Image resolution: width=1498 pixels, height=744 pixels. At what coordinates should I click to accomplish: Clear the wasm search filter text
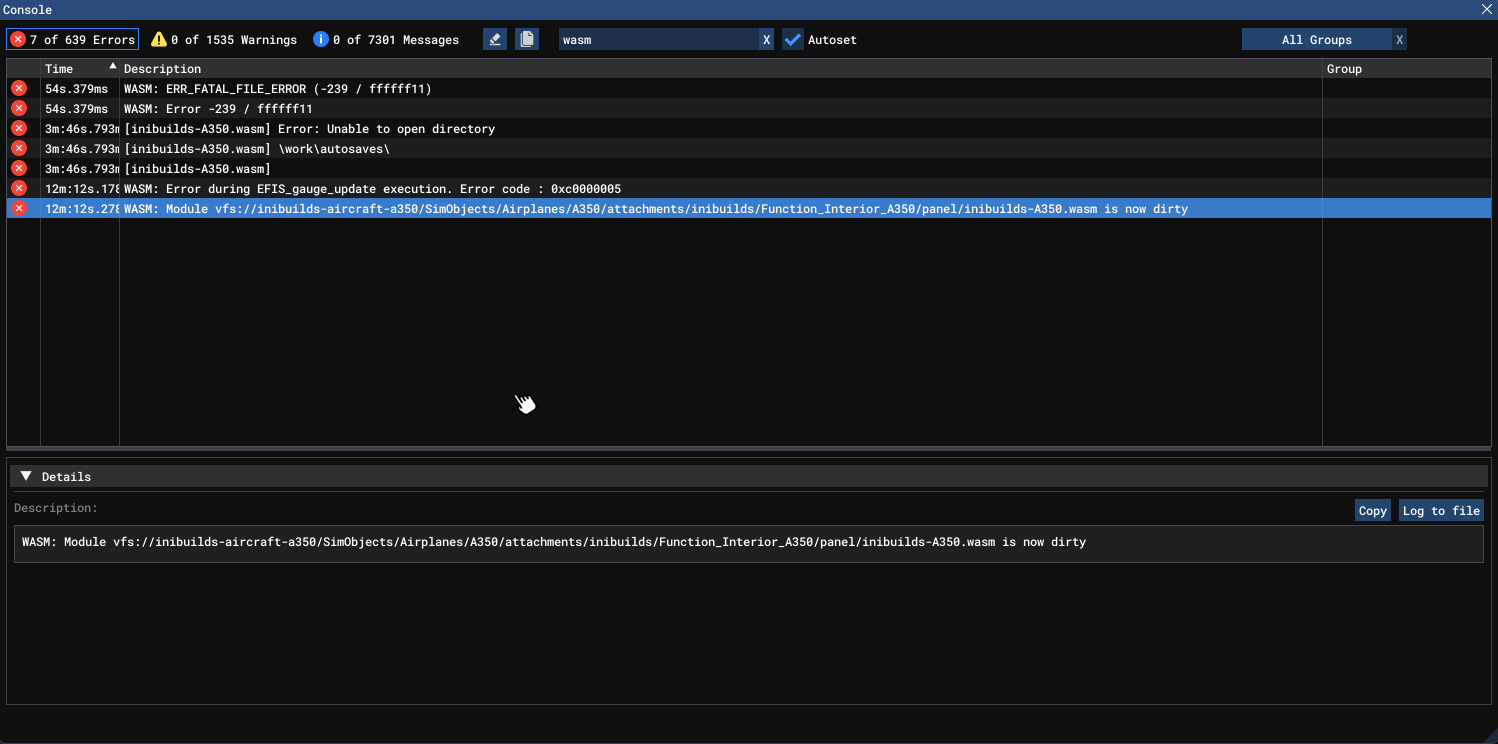coord(766,40)
